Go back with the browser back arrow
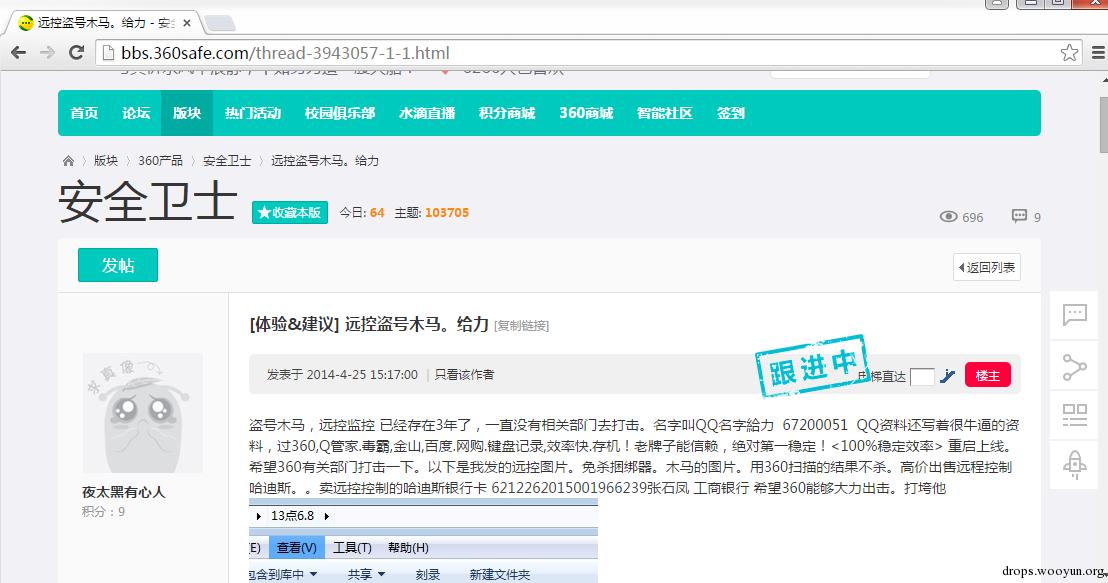This screenshot has height=583, width=1108. (x=18, y=52)
